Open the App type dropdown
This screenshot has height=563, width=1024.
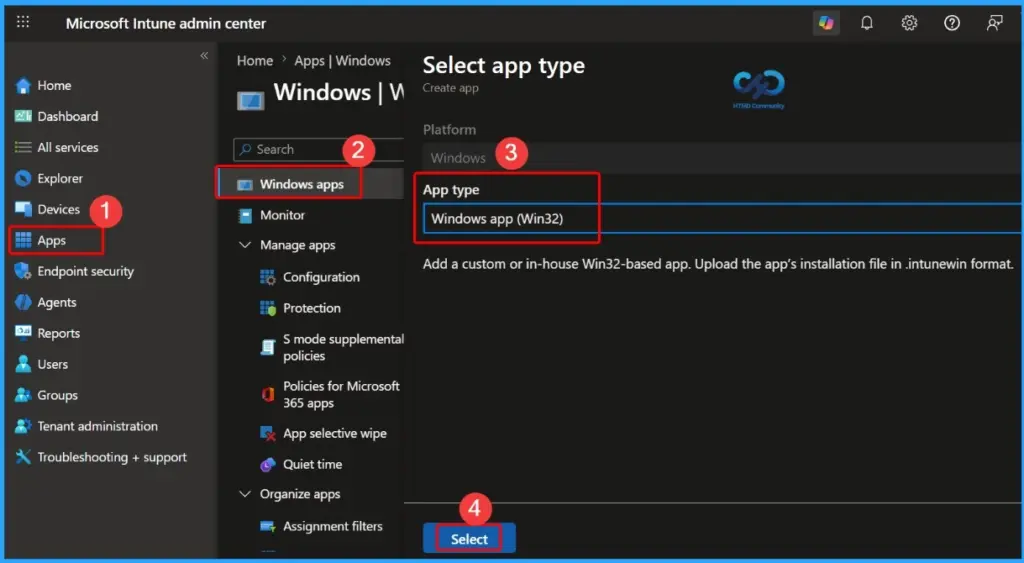click(x=723, y=219)
